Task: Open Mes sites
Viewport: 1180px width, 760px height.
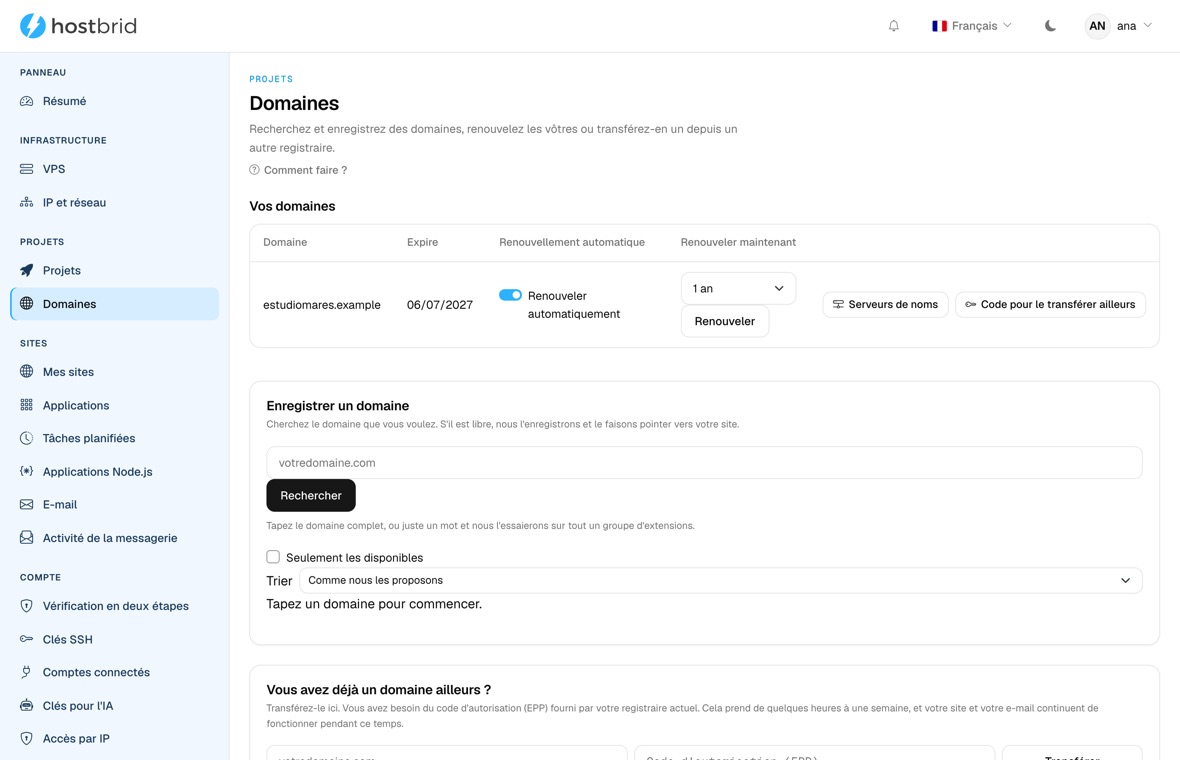Action: 114,372
